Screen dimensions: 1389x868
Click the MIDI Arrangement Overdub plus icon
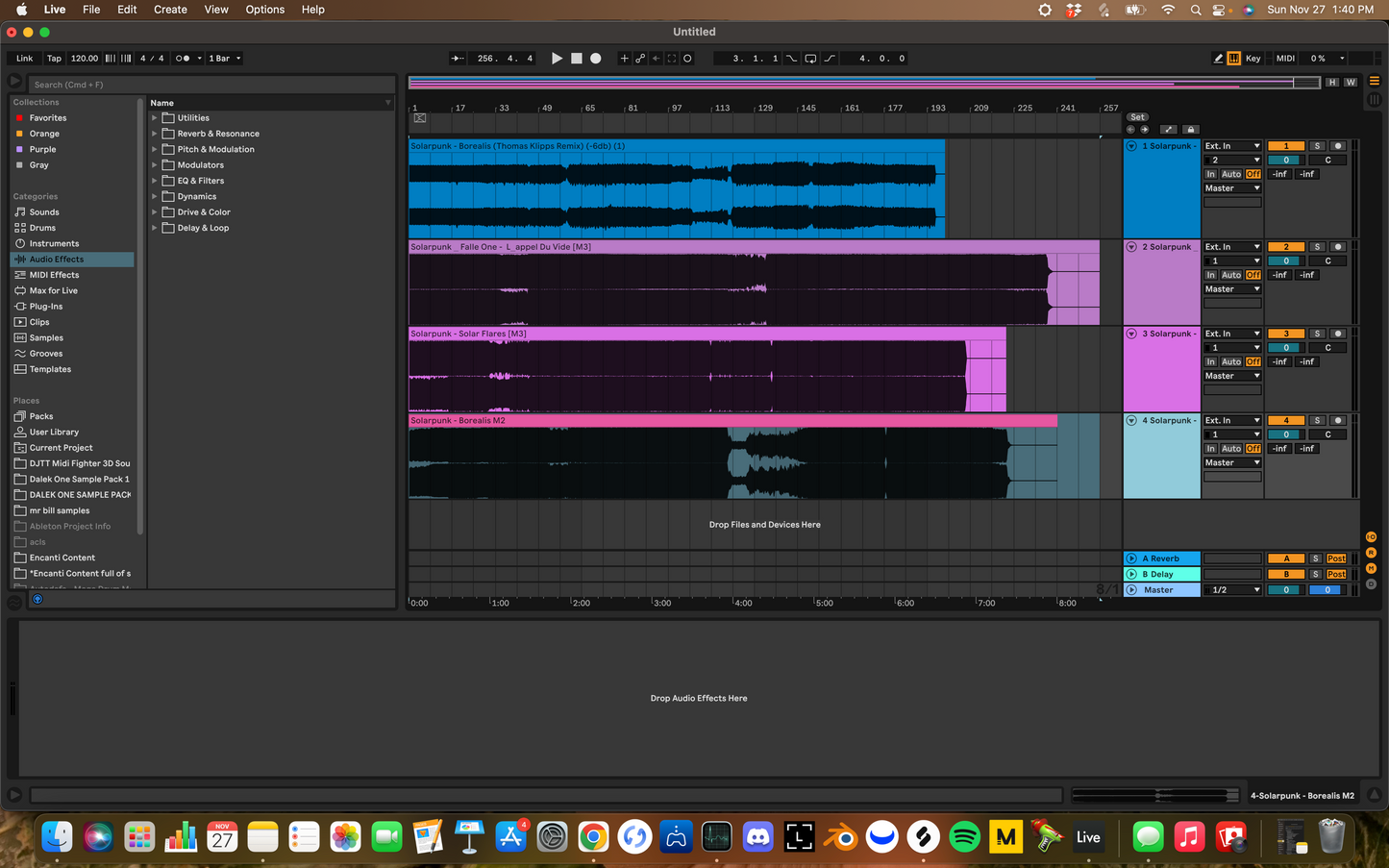point(624,59)
